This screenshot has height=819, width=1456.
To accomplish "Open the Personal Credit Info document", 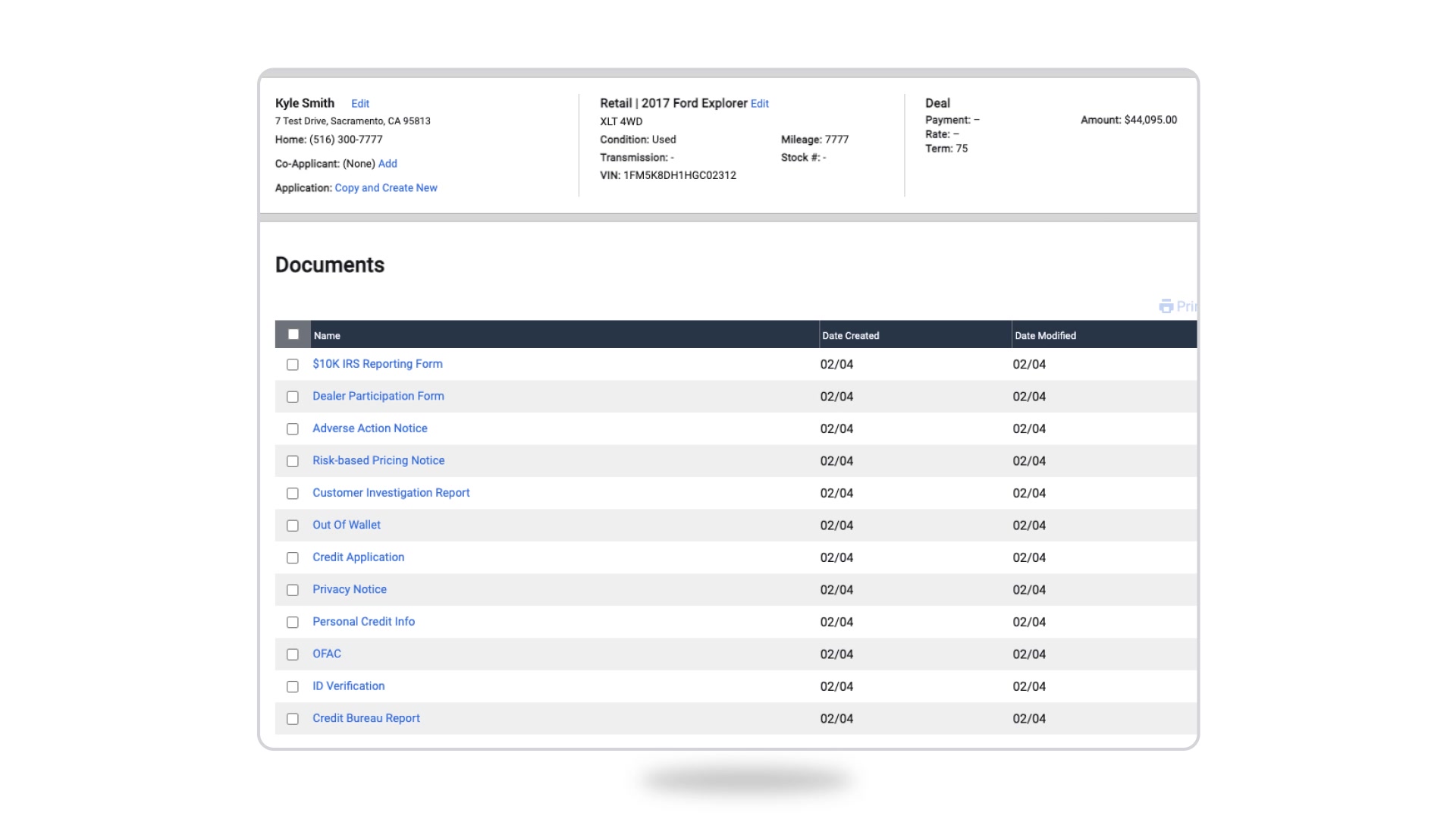I will 363,622.
